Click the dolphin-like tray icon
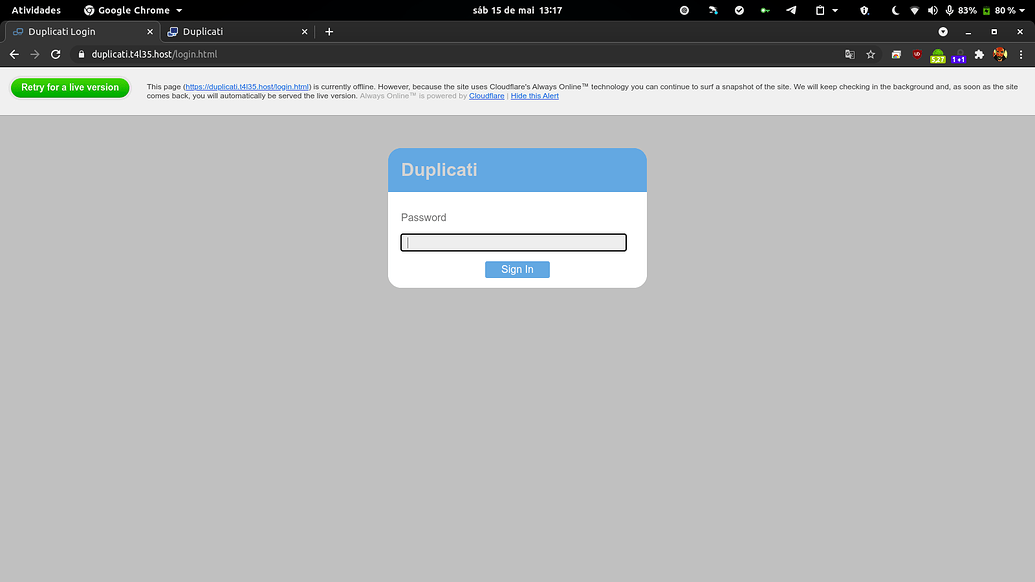Viewport: 1035px width, 582px height. [x=713, y=11]
